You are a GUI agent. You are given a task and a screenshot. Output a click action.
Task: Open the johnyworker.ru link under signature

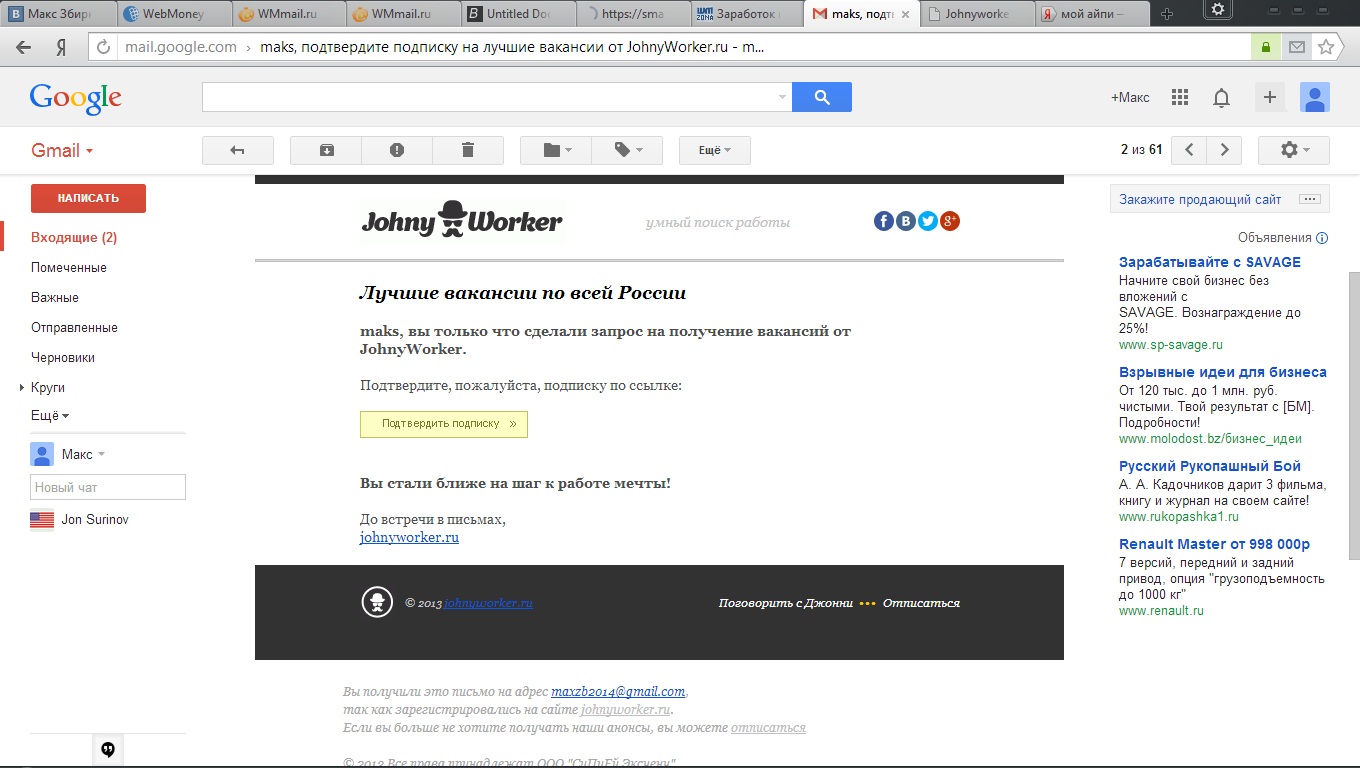[409, 537]
